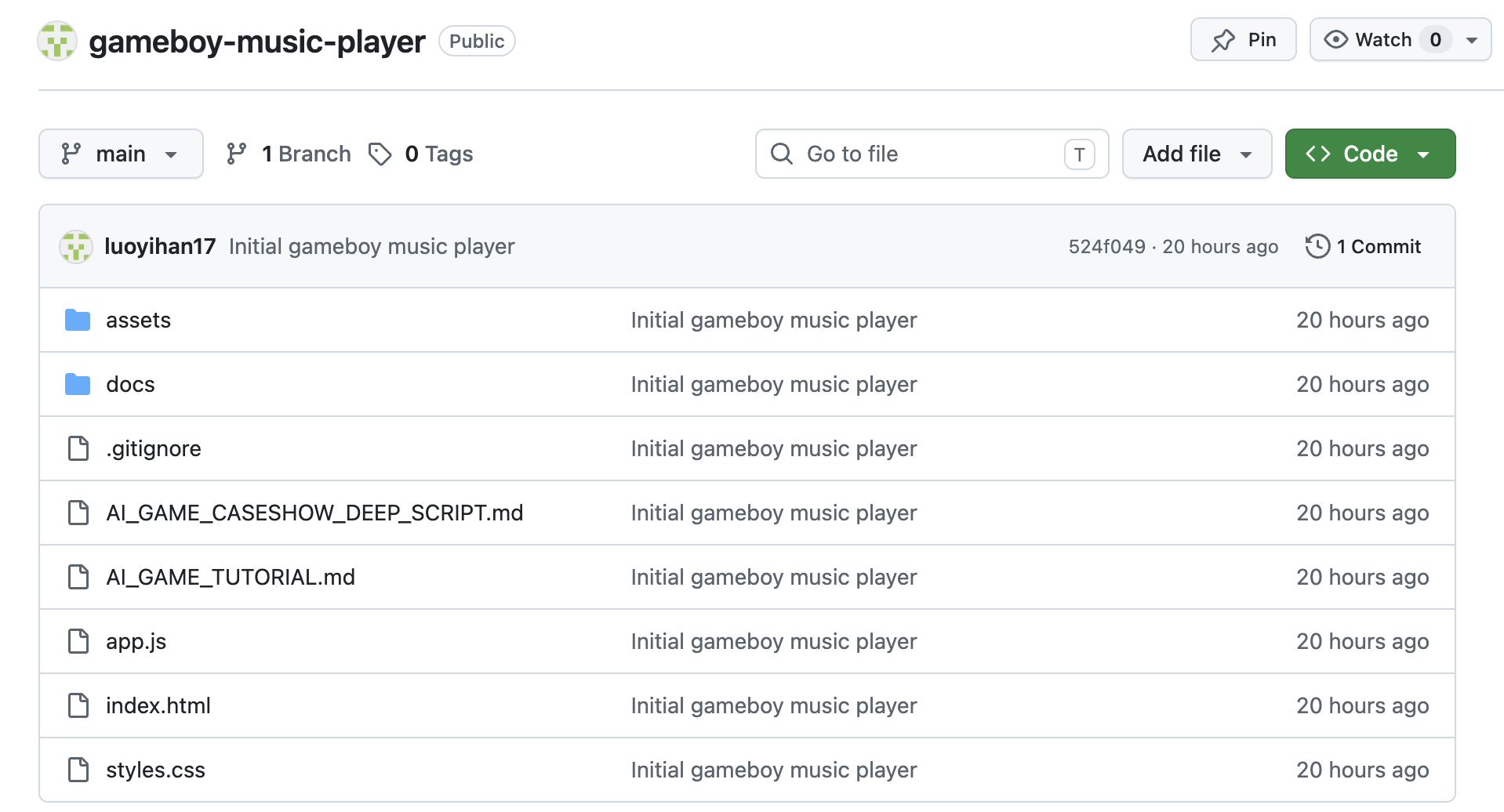Click the clock history icon by 1 Commit
The width and height of the screenshot is (1504, 812).
pos(1317,246)
